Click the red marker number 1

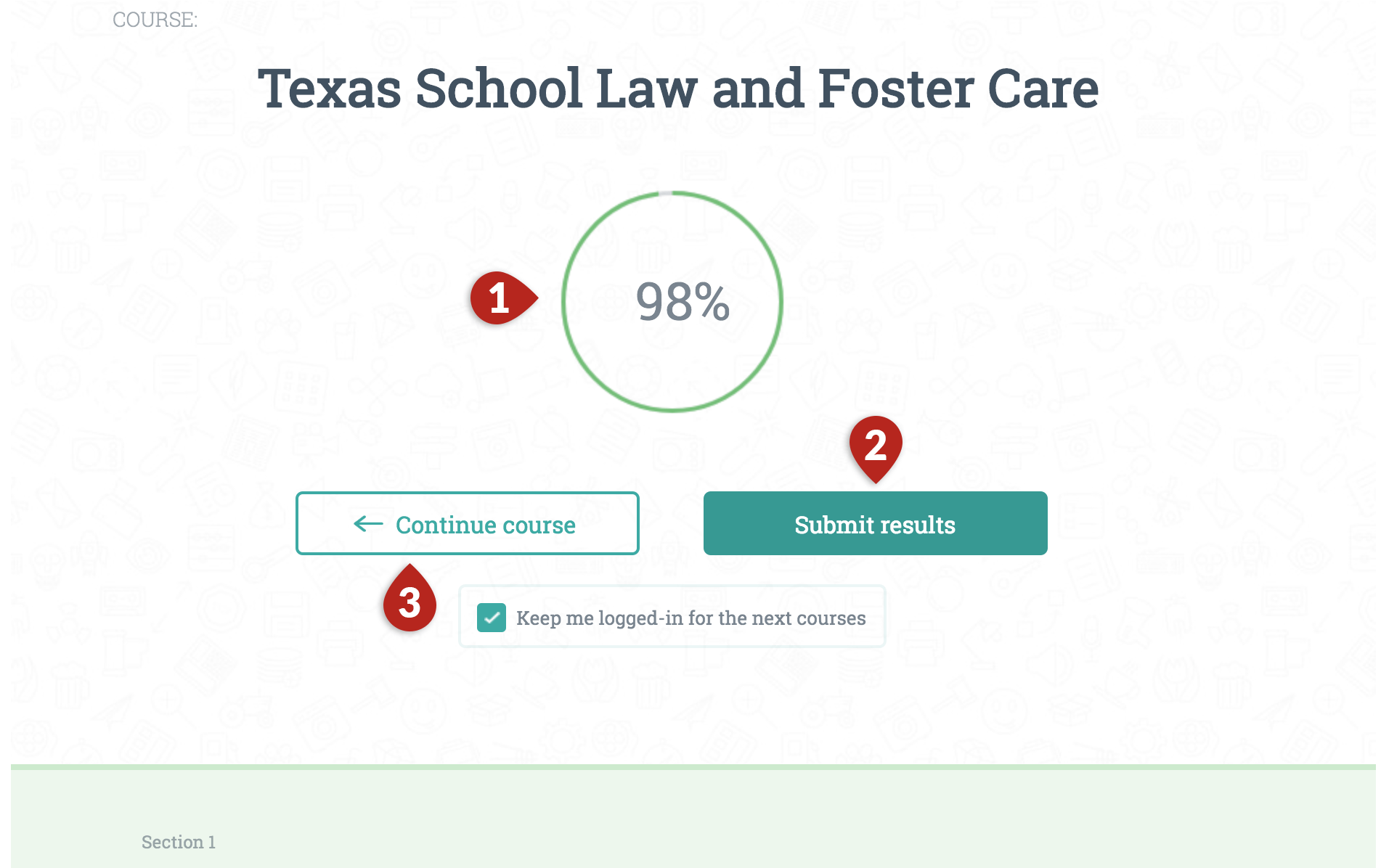[x=502, y=298]
